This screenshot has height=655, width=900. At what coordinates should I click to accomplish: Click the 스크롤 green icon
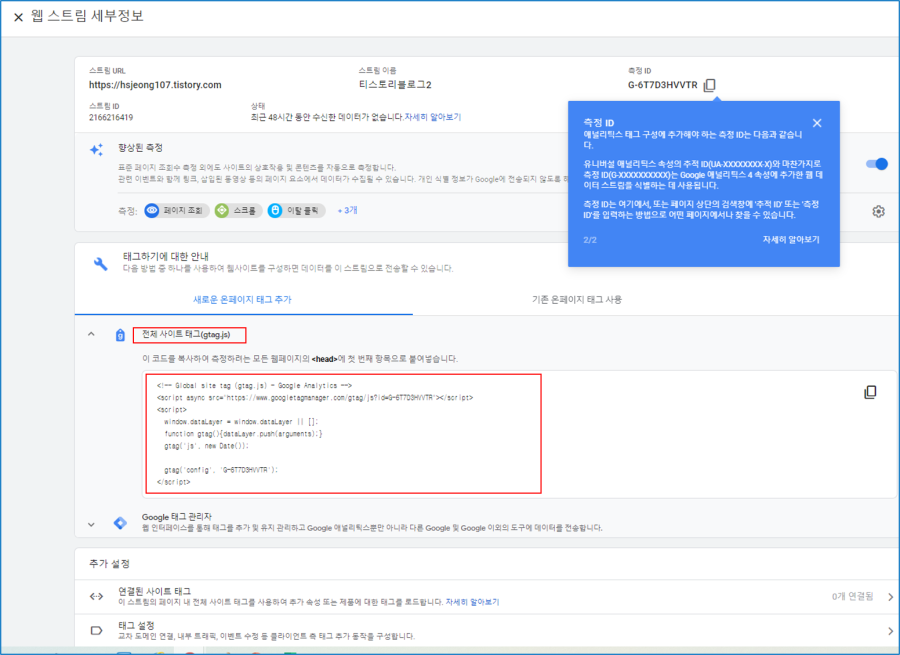(x=222, y=211)
